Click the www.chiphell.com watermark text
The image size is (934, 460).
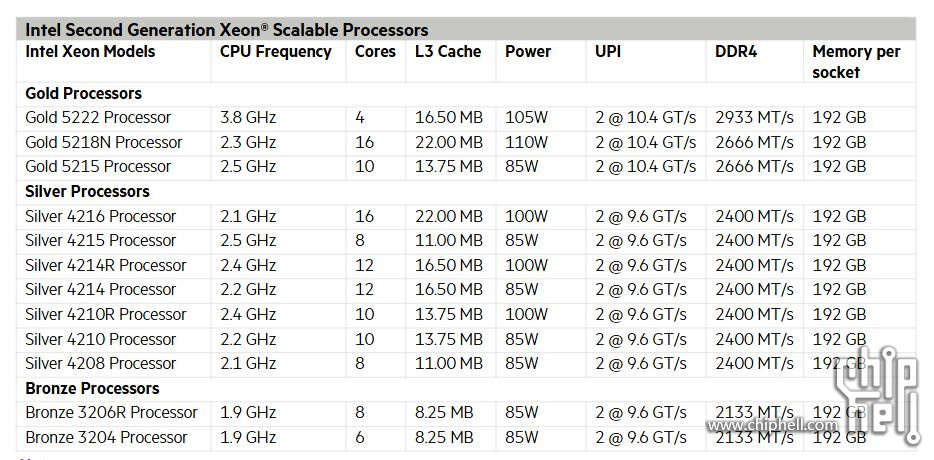click(773, 425)
